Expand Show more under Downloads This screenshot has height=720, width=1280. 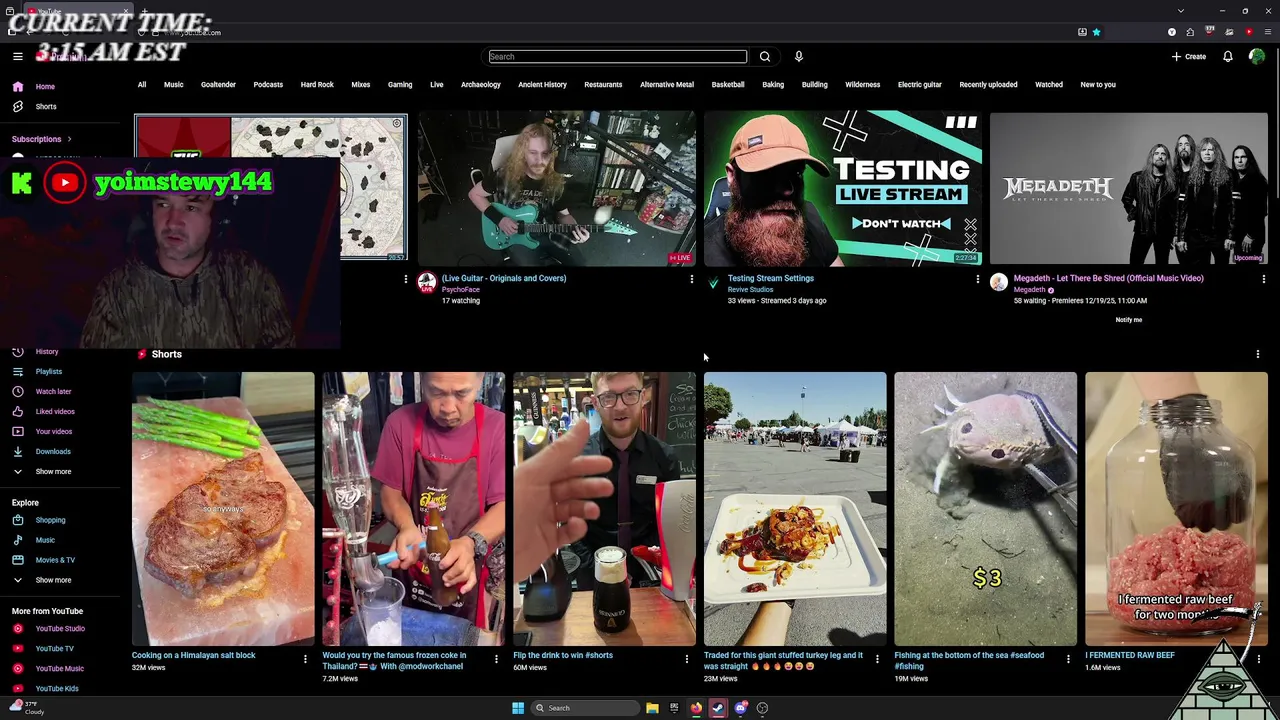click(x=53, y=472)
